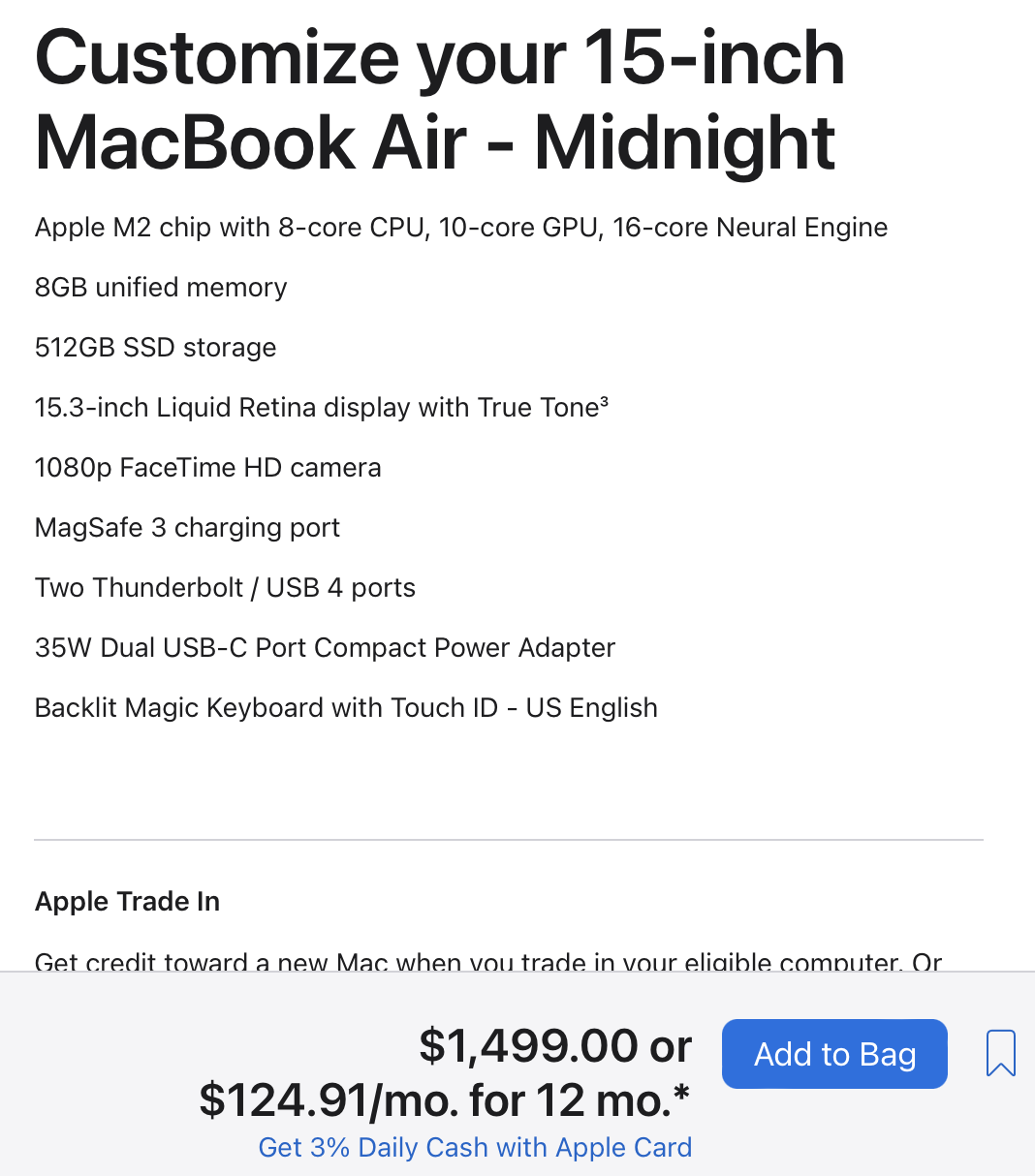Save configuration with the bookmark icon
The width and height of the screenshot is (1035, 1176).
(x=1000, y=1053)
